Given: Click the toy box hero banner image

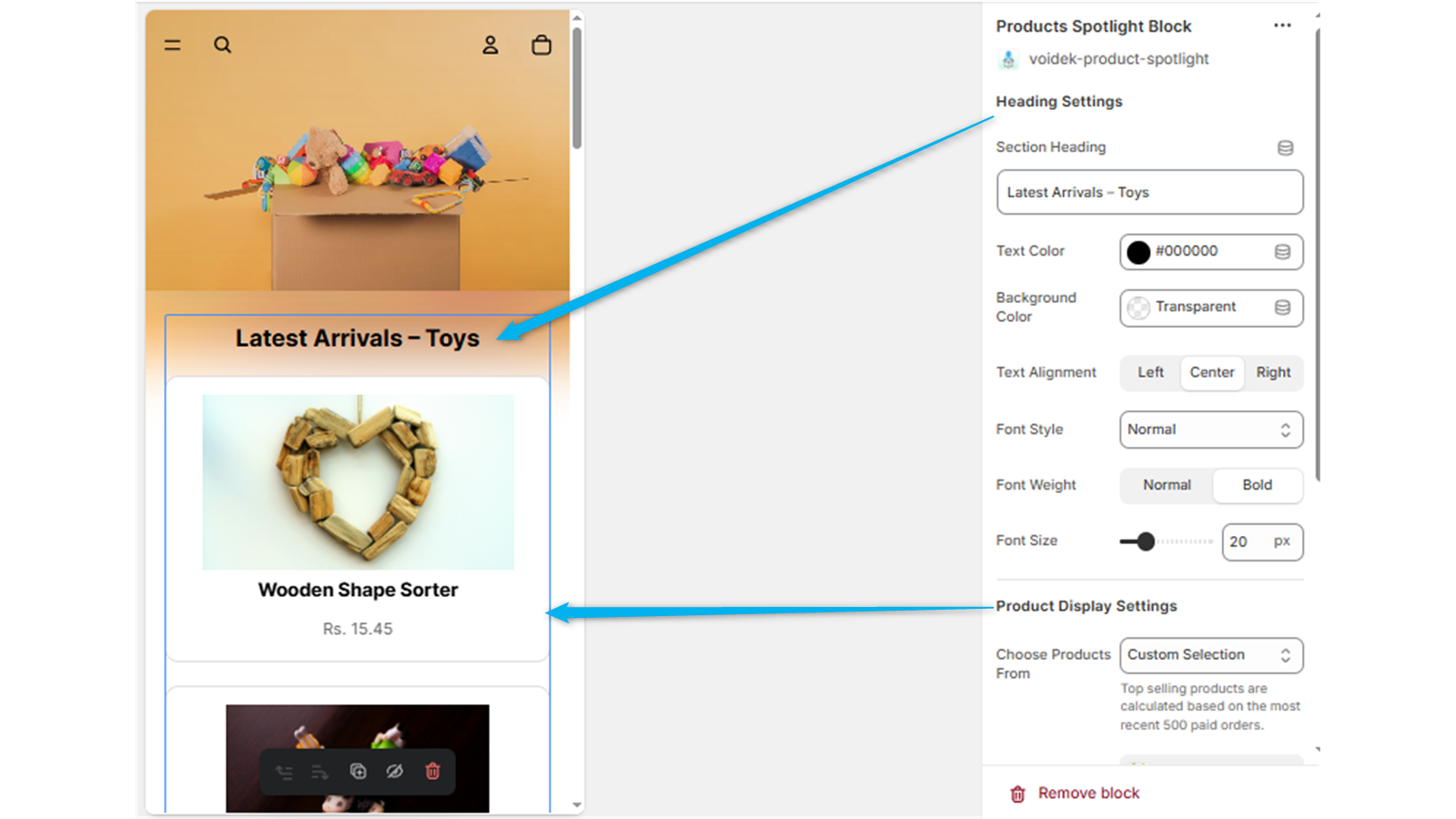Looking at the screenshot, I should [358, 150].
